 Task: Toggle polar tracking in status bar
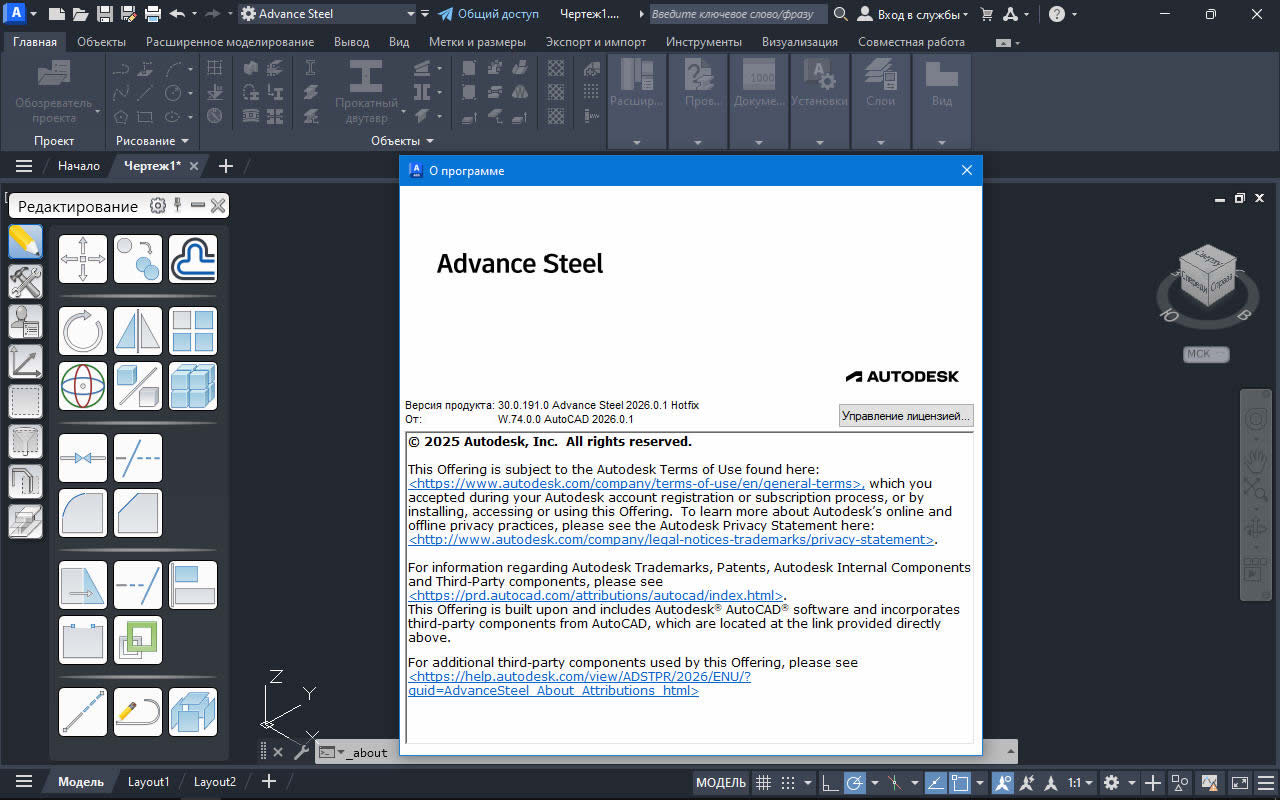coord(856,782)
